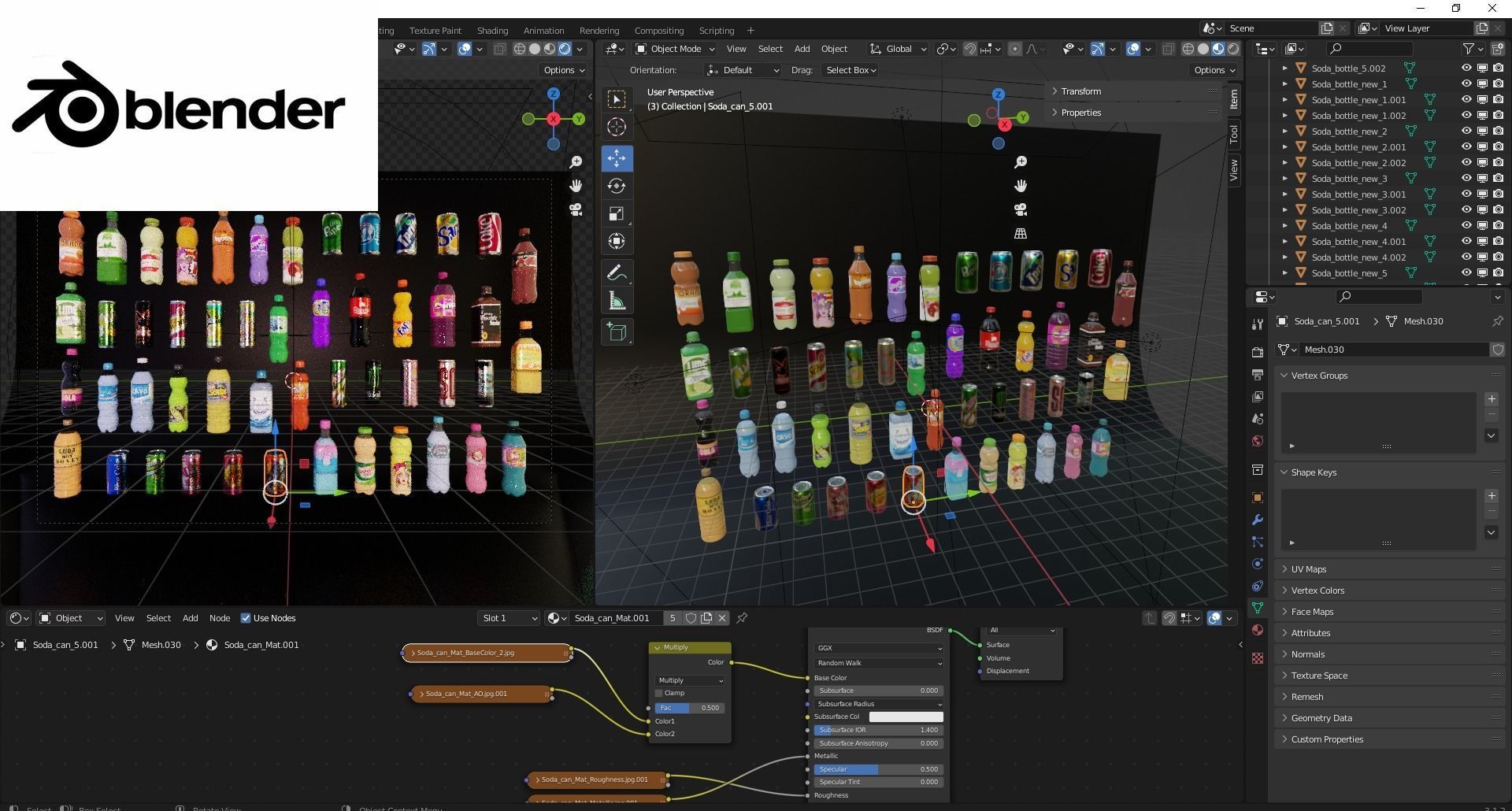Image resolution: width=1512 pixels, height=811 pixels.
Task: Disable rendering for Soda_bottle_new_3 camera icon
Action: coord(1498,179)
